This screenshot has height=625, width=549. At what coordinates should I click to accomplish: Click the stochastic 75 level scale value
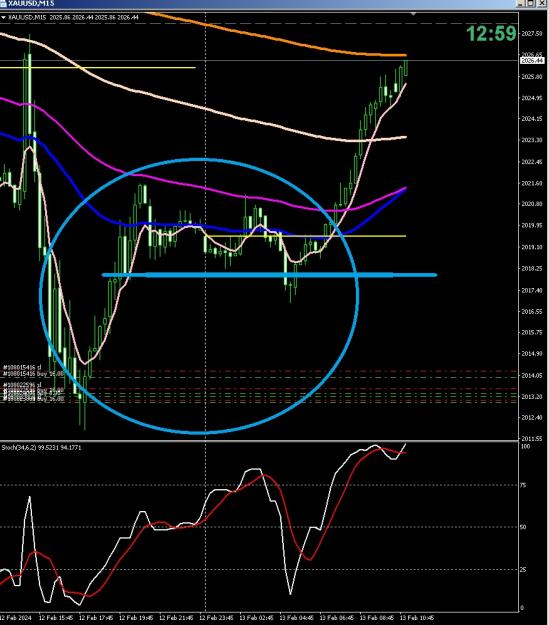click(524, 485)
